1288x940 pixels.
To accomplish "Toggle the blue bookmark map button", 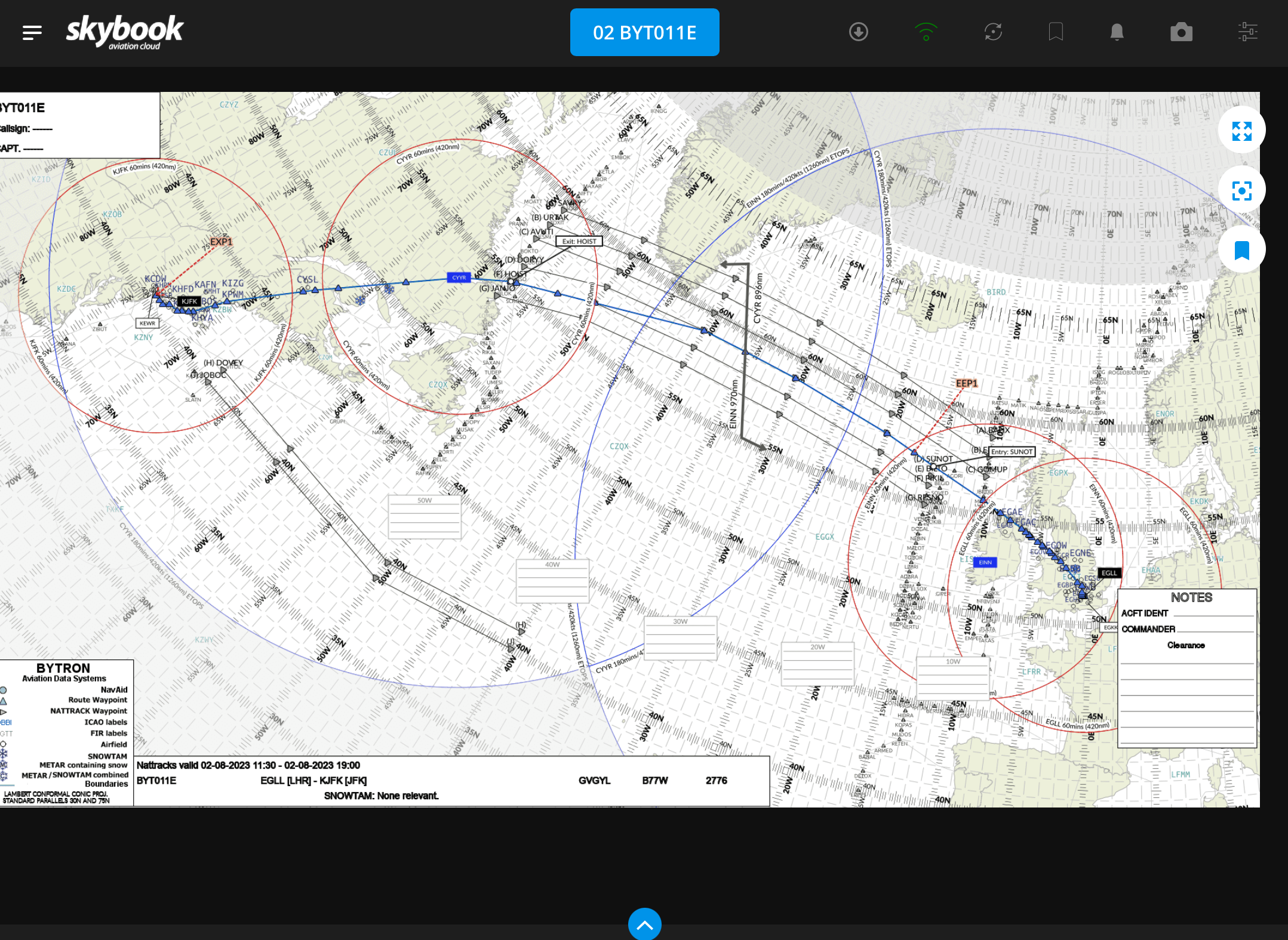I will [1241, 250].
